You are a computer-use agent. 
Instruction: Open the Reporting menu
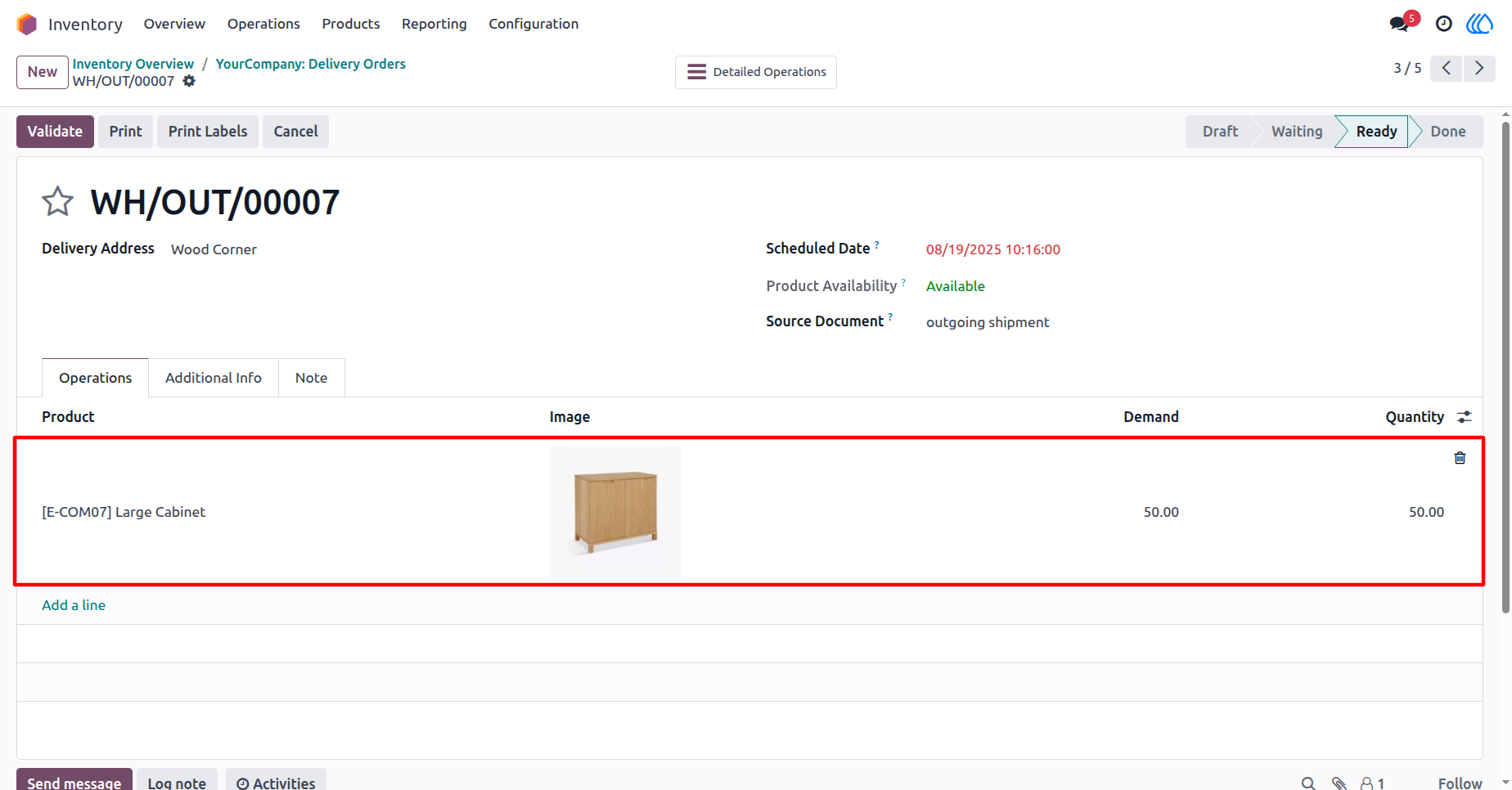434,24
